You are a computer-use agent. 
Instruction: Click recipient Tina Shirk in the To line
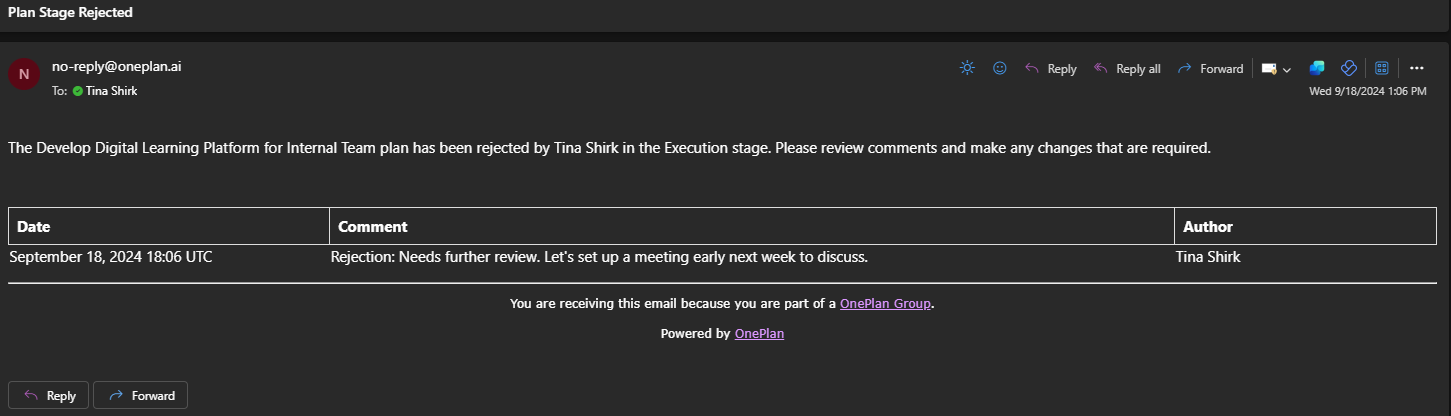[111, 91]
